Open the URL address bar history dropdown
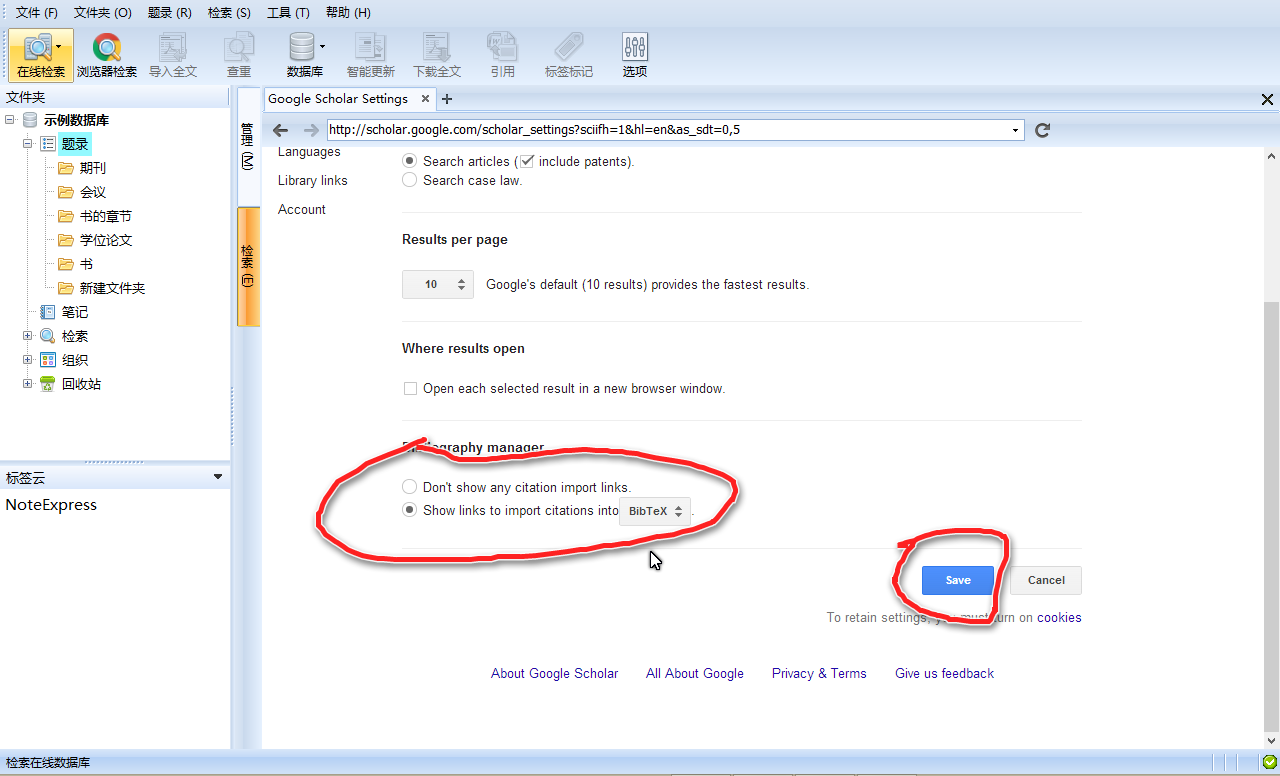The width and height of the screenshot is (1280, 776). [x=1016, y=130]
